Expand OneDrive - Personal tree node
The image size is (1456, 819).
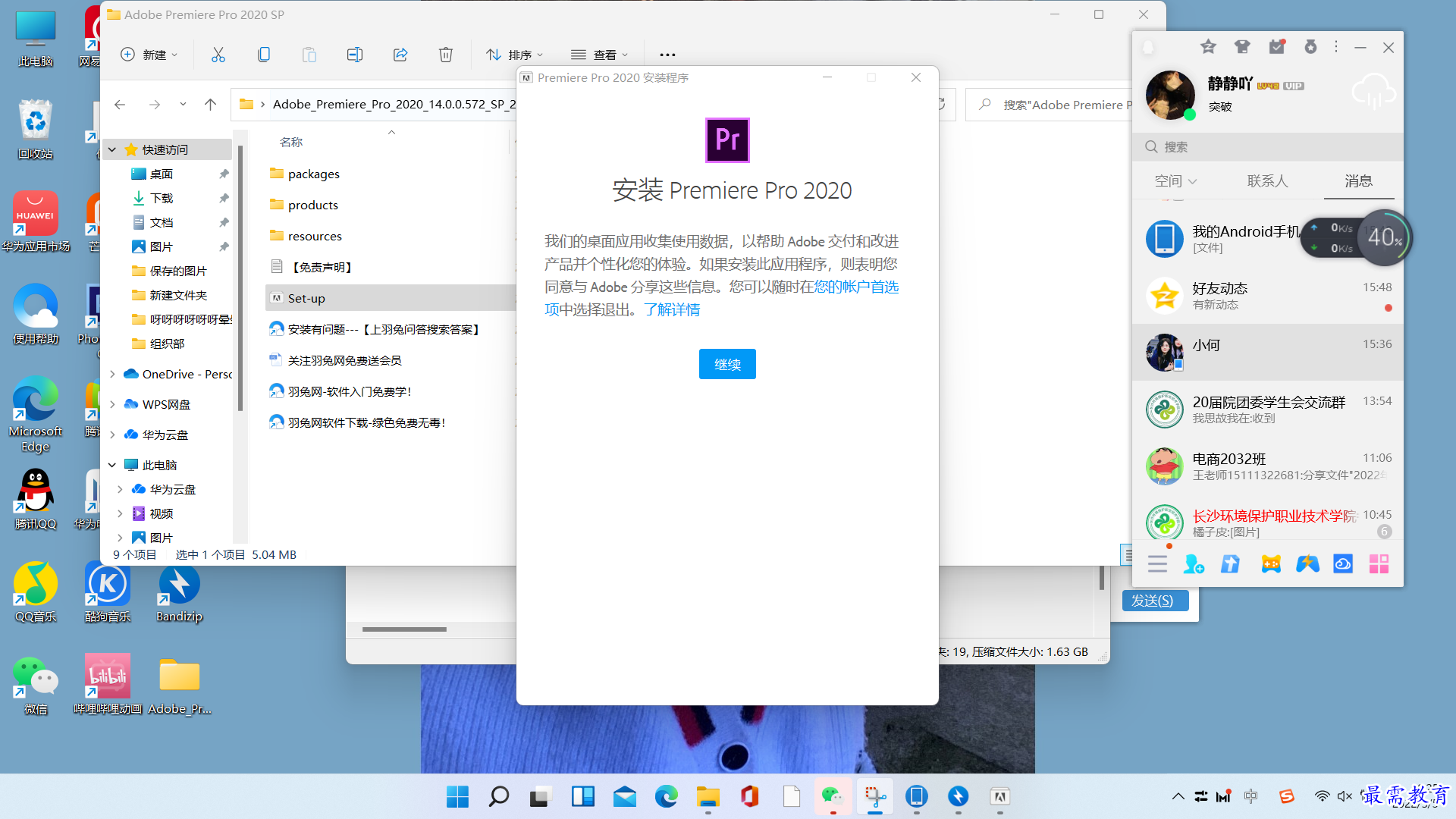point(112,374)
